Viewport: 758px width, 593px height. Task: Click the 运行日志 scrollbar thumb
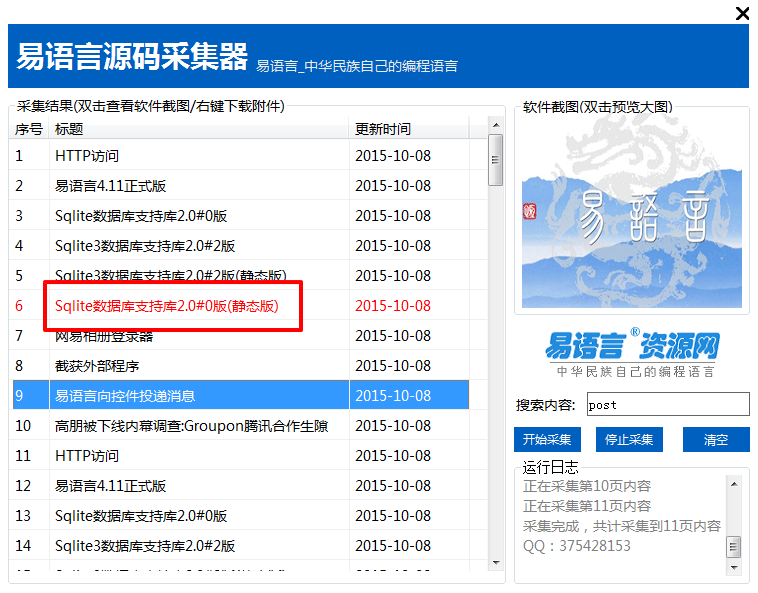click(x=734, y=547)
